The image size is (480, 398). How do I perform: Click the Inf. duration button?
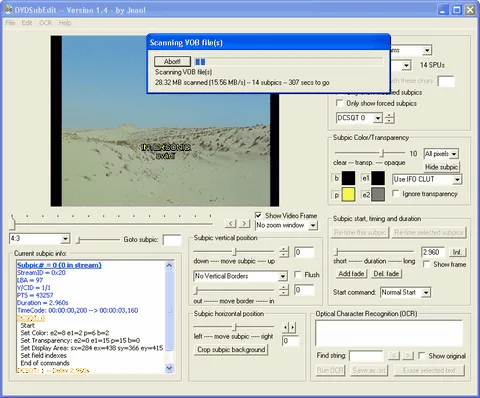click(457, 252)
